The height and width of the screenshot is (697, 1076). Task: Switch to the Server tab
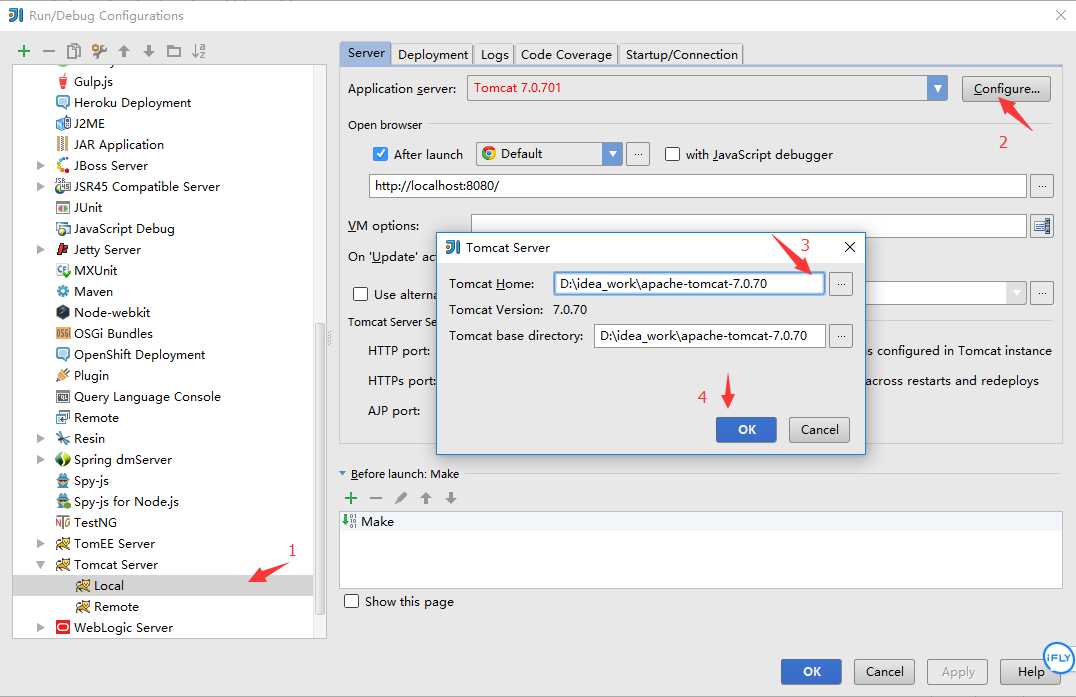[366, 54]
